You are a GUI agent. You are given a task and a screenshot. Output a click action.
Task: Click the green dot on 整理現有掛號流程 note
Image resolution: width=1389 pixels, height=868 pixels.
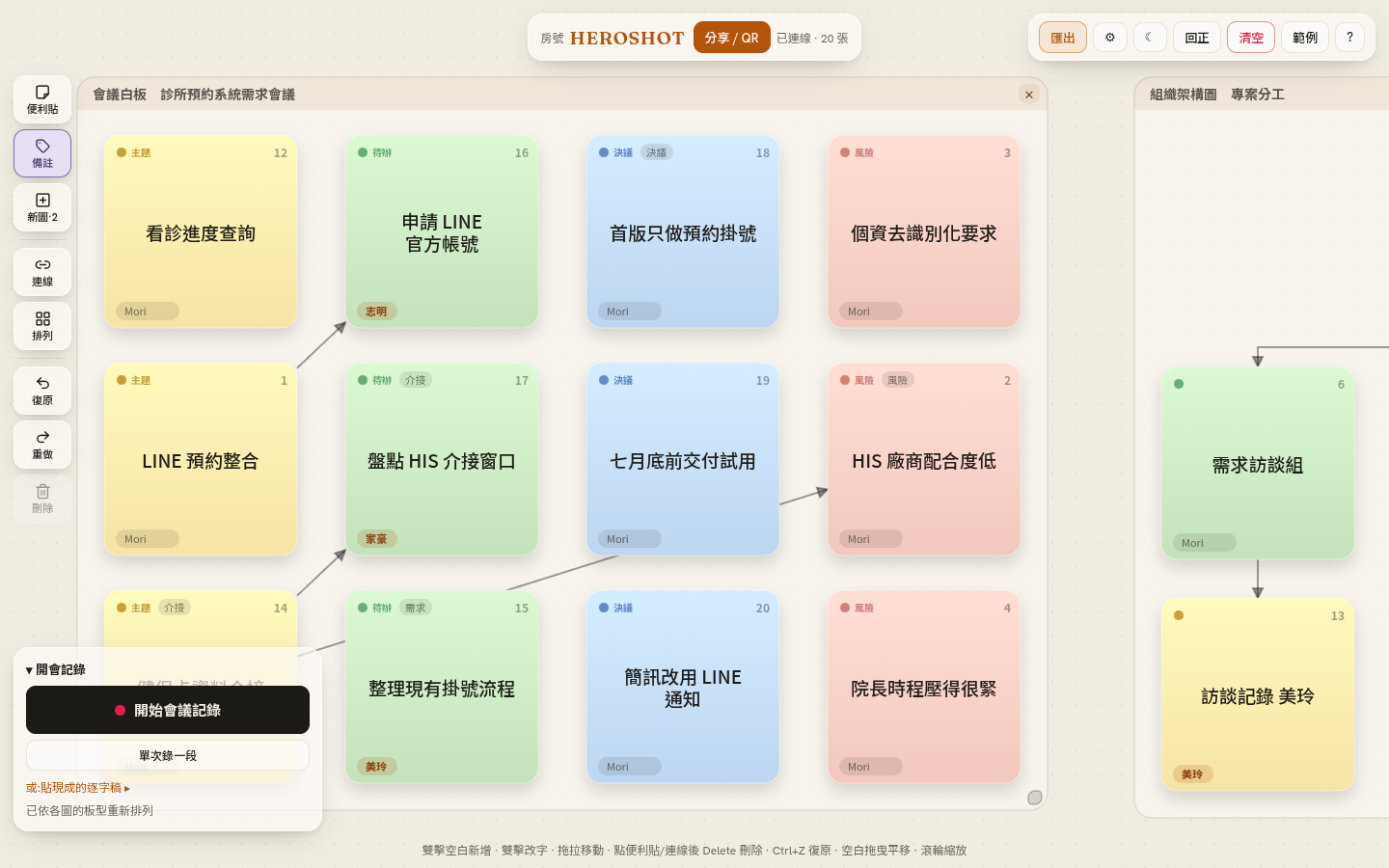tap(363, 608)
